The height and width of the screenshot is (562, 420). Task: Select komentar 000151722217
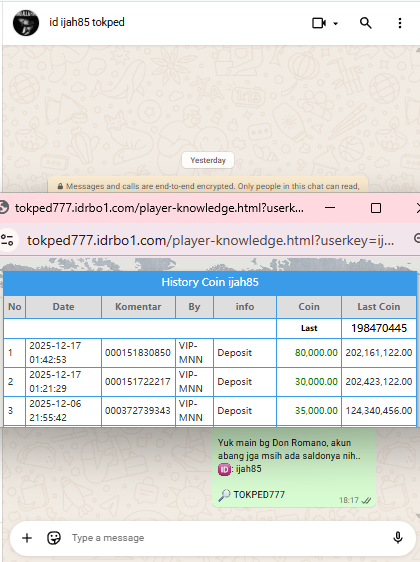(138, 382)
